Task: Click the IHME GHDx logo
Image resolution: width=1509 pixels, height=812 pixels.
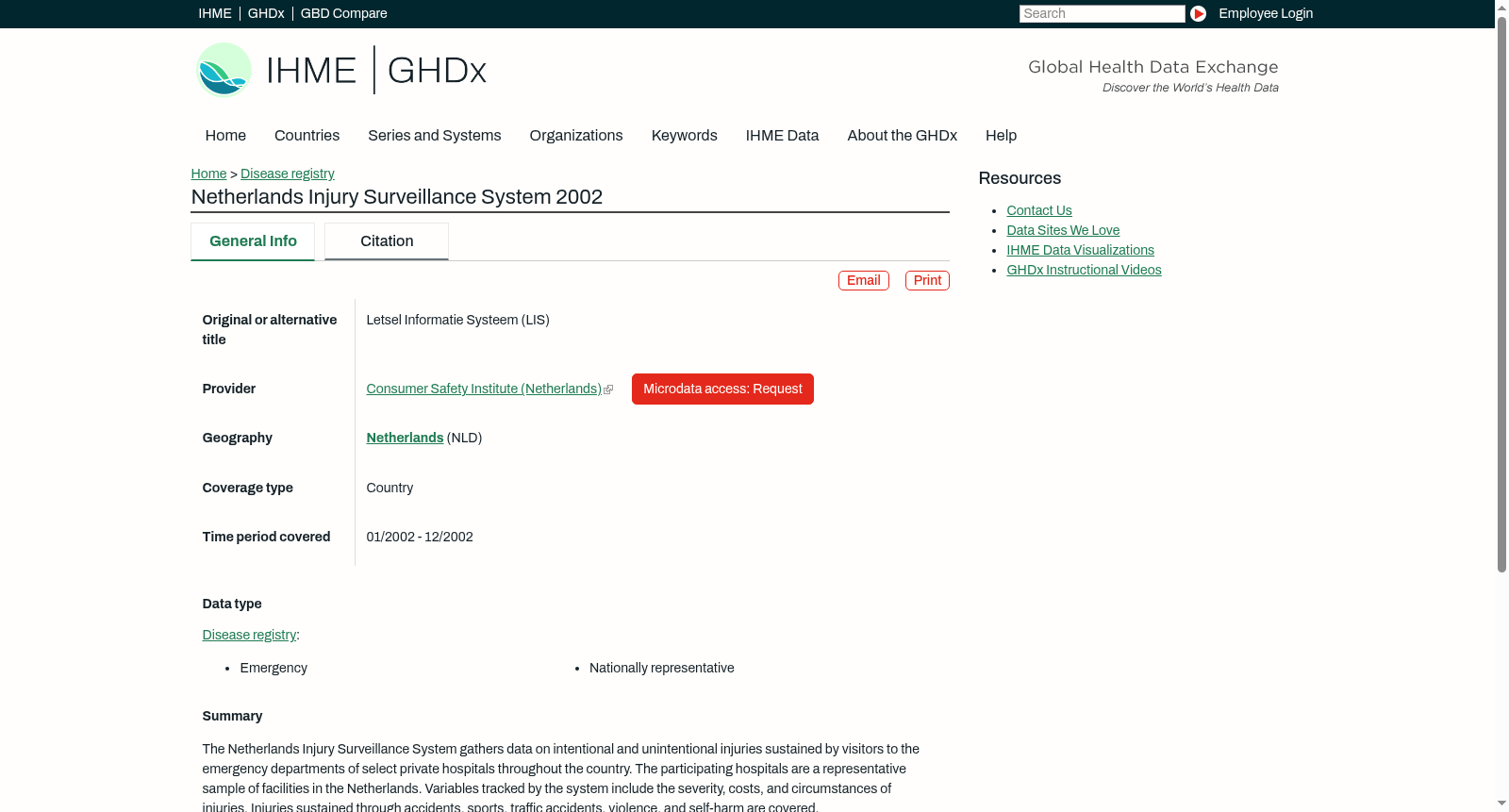Action: pyautogui.click(x=341, y=70)
